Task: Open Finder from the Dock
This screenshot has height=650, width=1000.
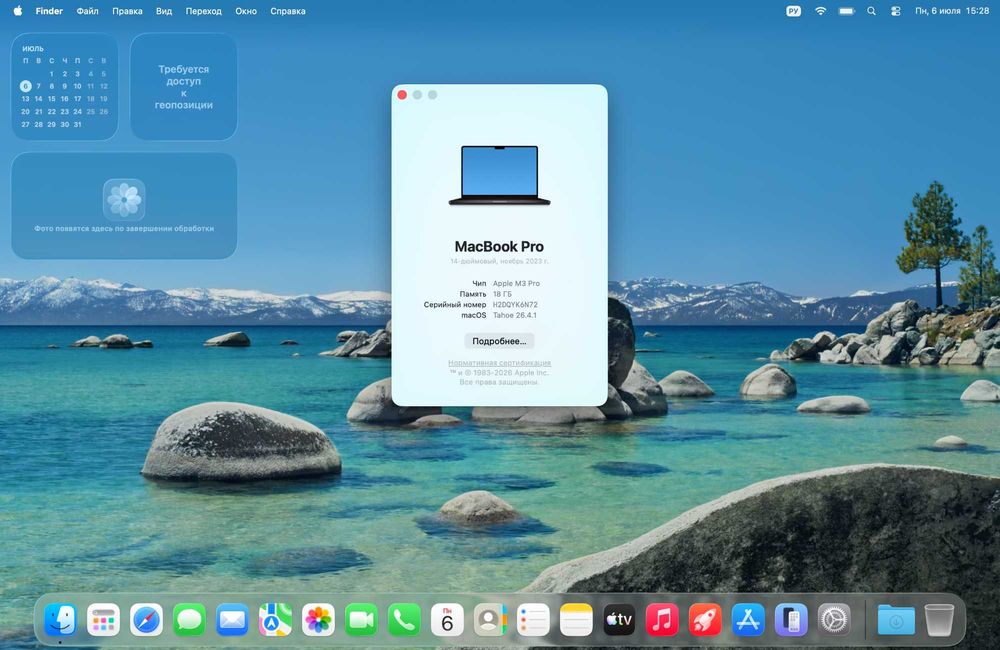Action: 61,619
